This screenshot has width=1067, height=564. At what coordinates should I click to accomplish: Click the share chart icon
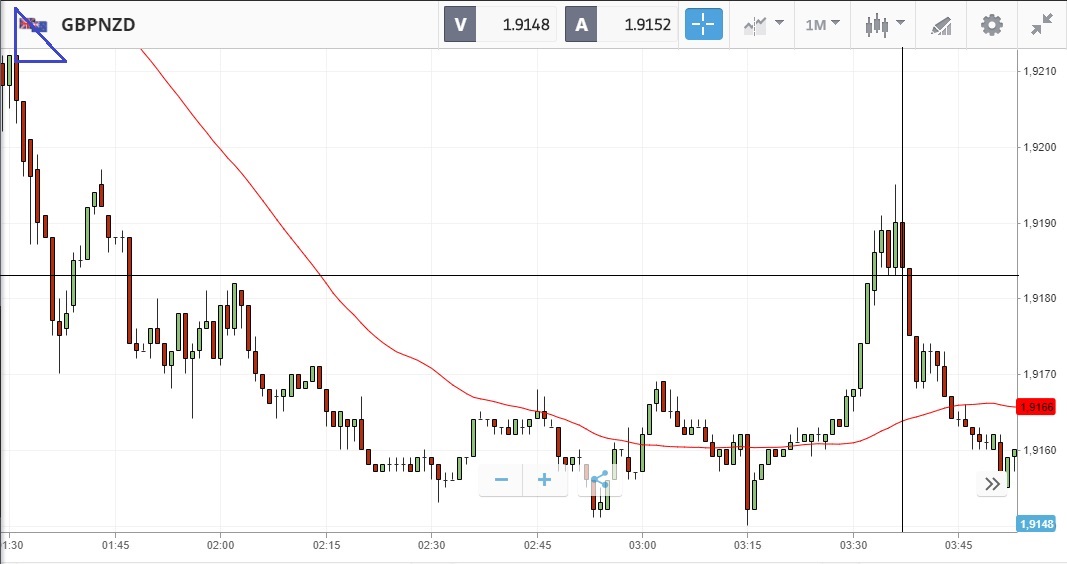click(x=600, y=481)
